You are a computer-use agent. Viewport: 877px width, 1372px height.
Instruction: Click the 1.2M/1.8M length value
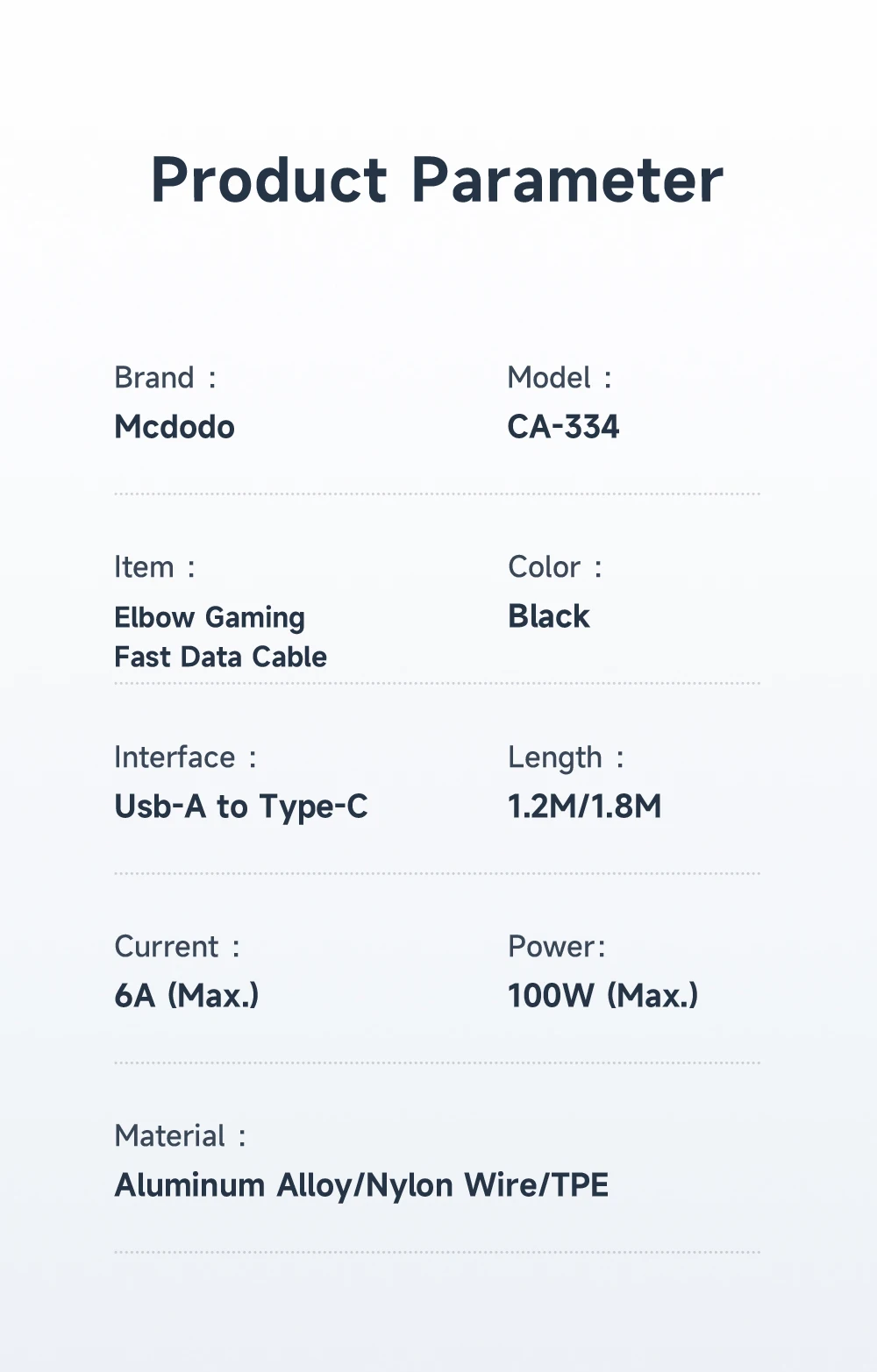(585, 807)
